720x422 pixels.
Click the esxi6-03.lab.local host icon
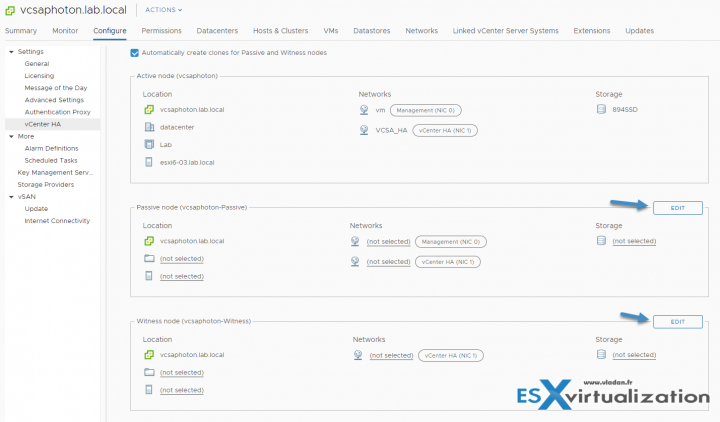149,162
